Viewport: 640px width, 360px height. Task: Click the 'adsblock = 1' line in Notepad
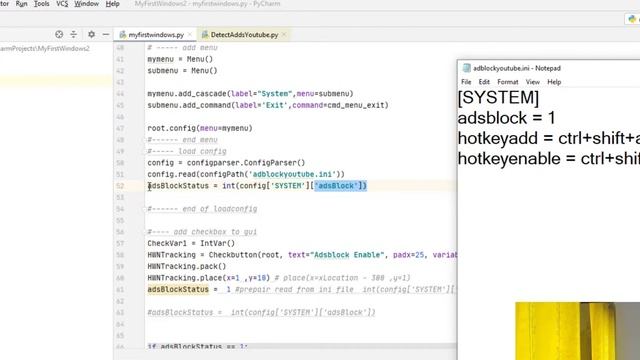click(x=507, y=118)
